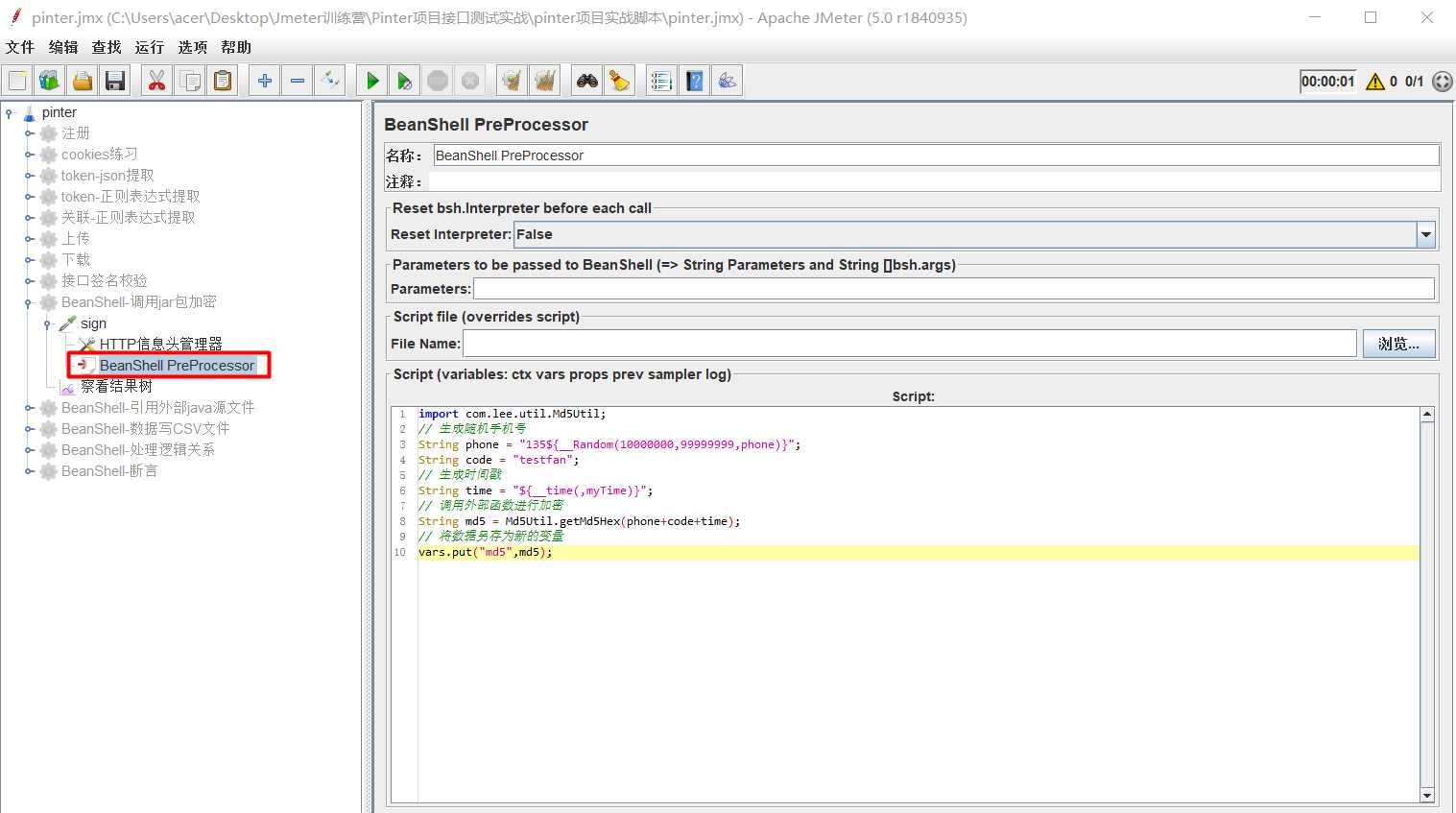Click the gray Stop test icon
Image resolution: width=1456 pixels, height=813 pixels.
[438, 81]
